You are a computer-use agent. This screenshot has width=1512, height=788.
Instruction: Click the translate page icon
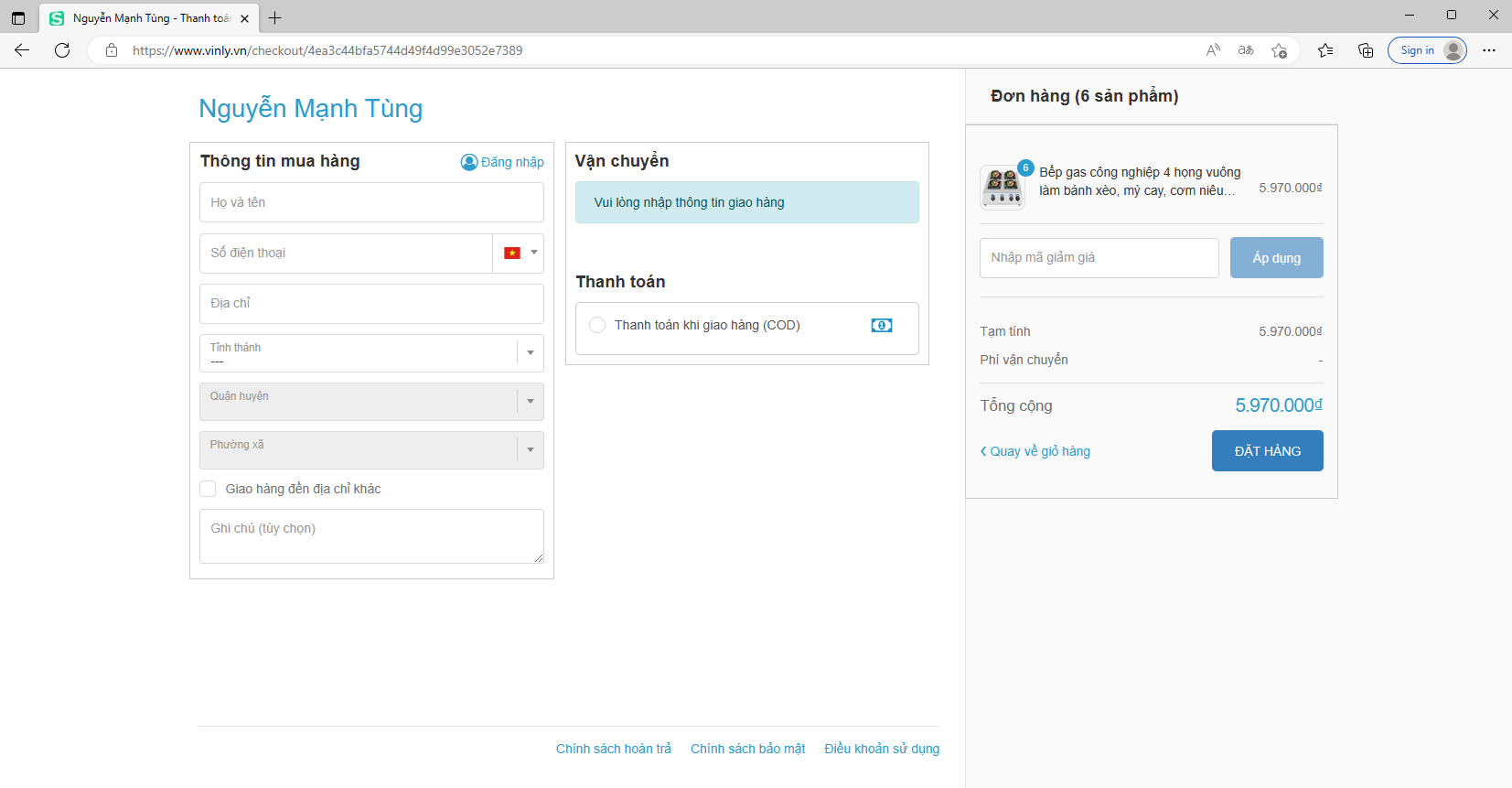(x=1246, y=50)
